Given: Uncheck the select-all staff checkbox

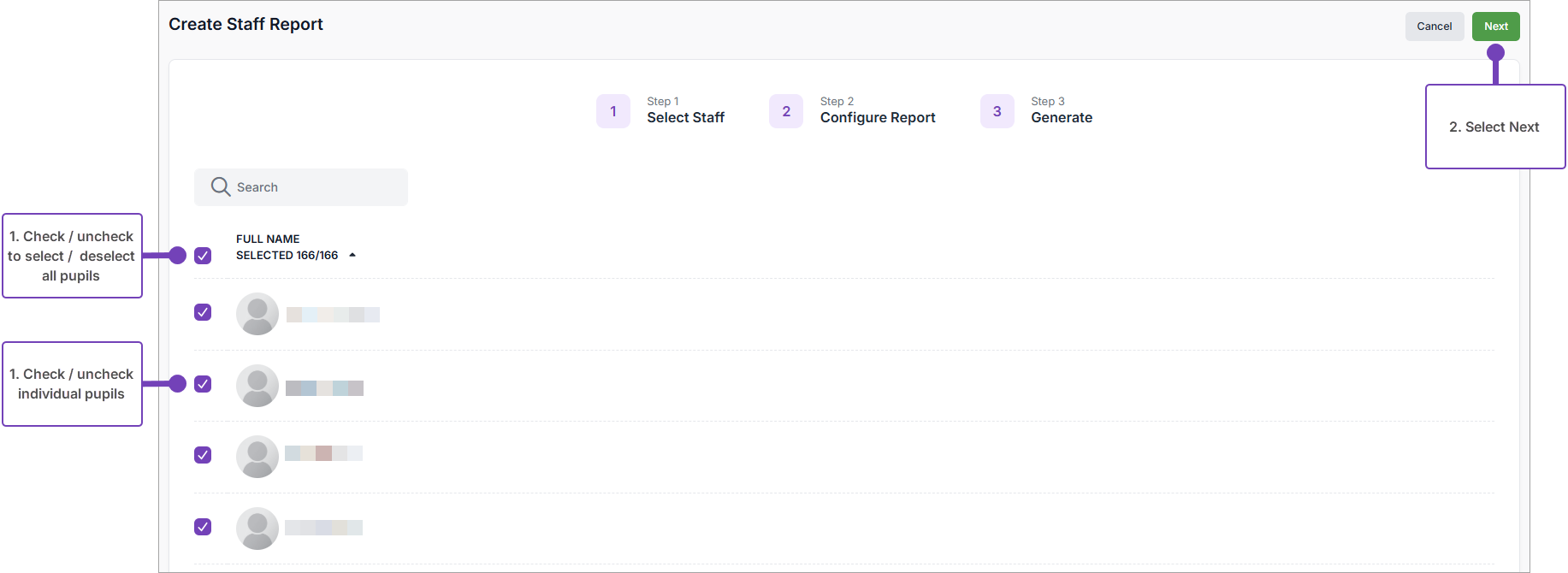Looking at the screenshot, I should (x=203, y=256).
